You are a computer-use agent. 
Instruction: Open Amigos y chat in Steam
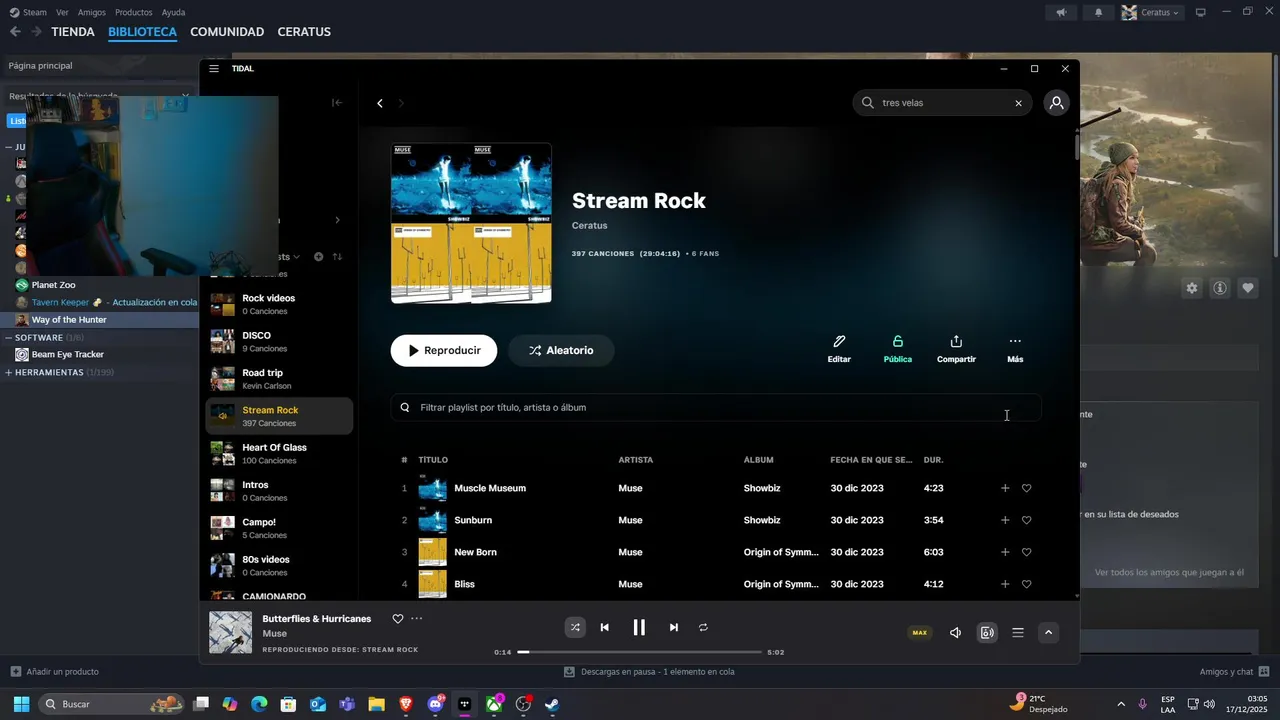point(1234,672)
